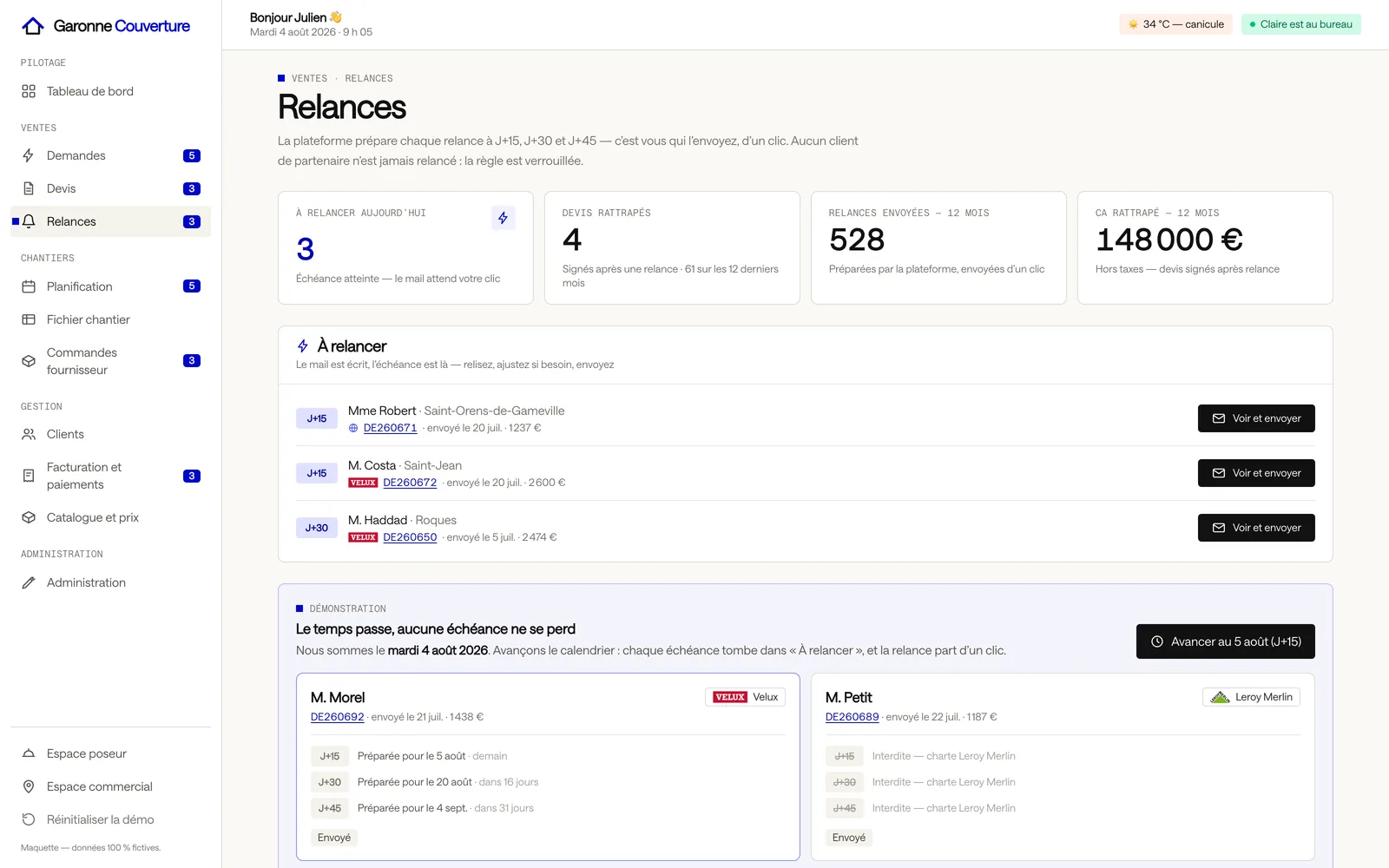The image size is (1389, 868).
Task: Click the Réinitialiser la démo label
Action: [101, 819]
